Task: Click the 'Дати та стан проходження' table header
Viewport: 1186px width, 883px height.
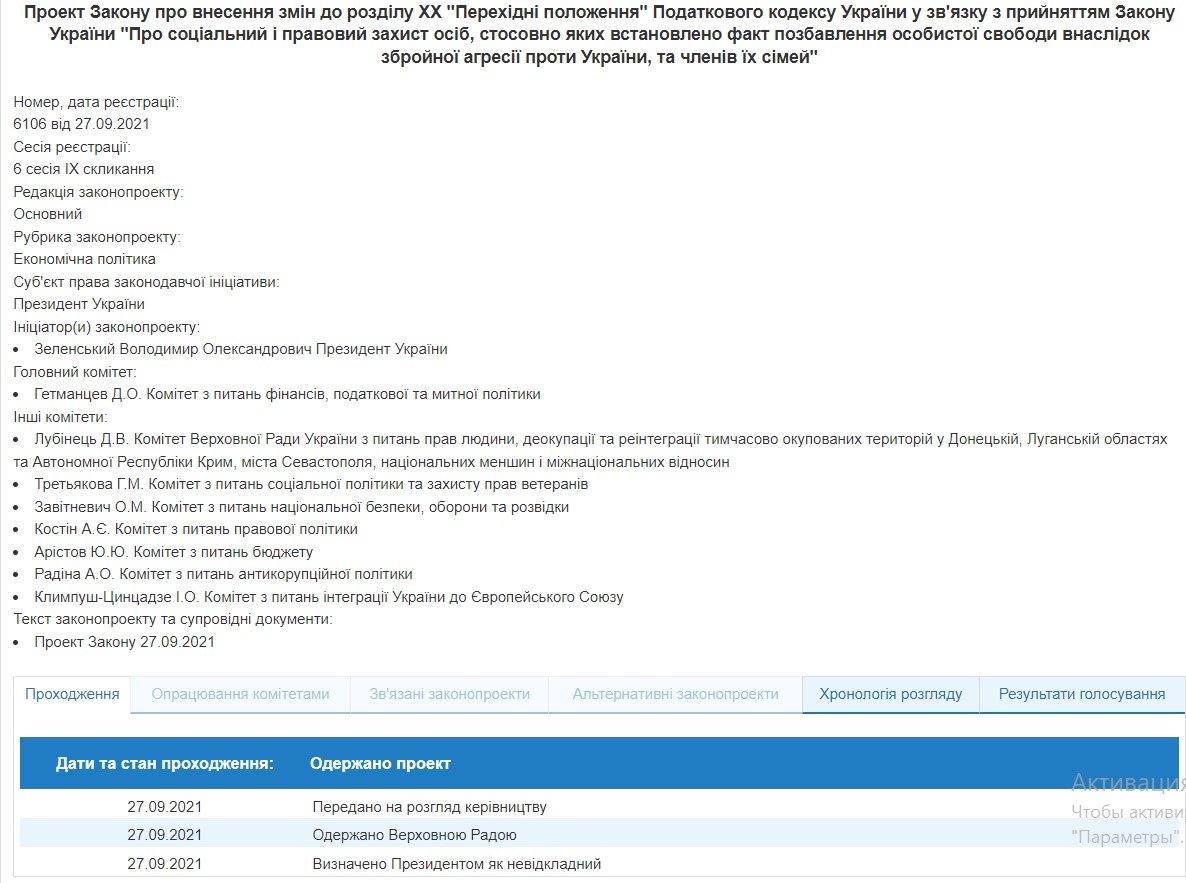Action: [x=165, y=763]
